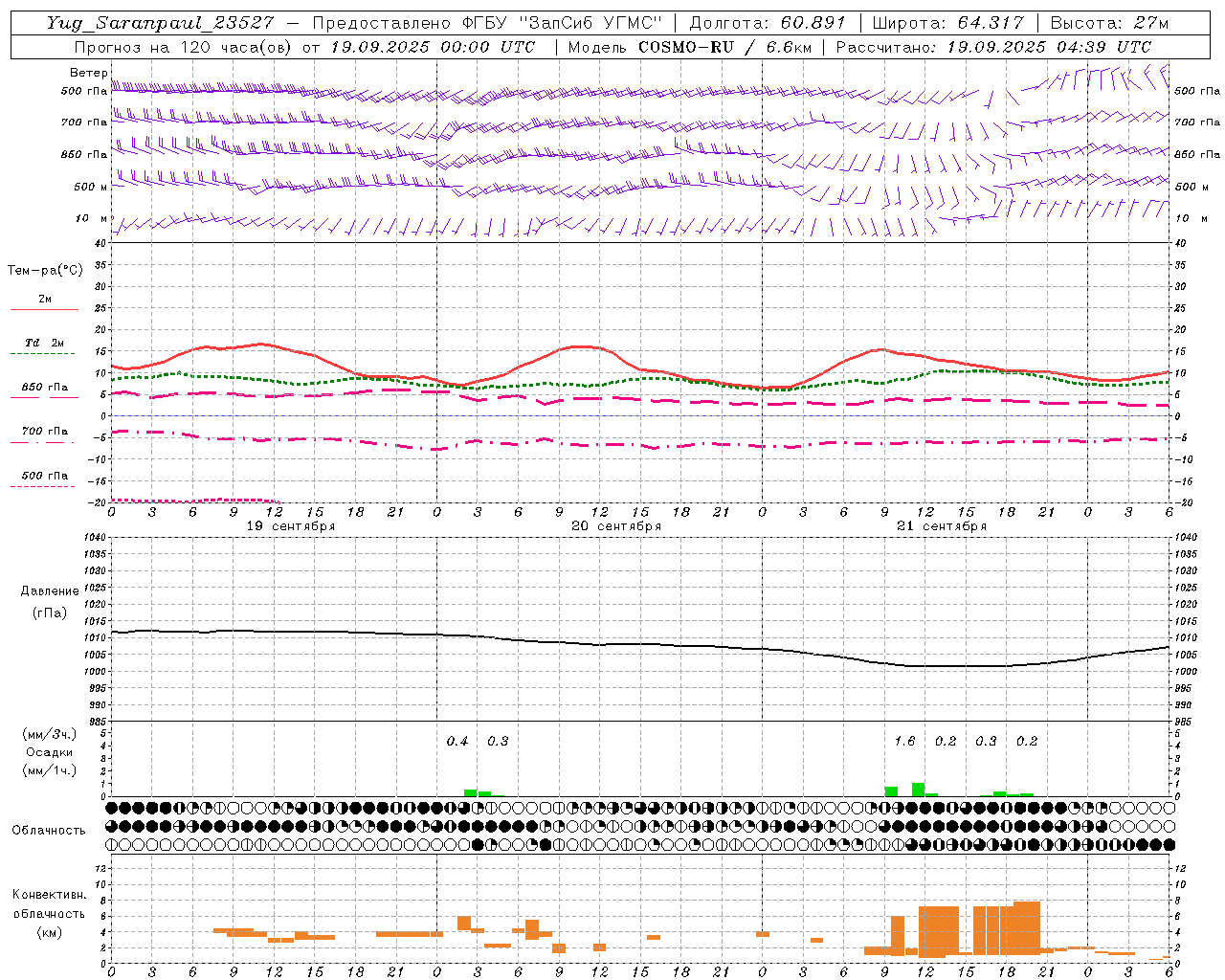Image resolution: width=1225 pixels, height=980 pixels.
Task: Click the 'Давление' pressure panel label
Action: click(50, 591)
